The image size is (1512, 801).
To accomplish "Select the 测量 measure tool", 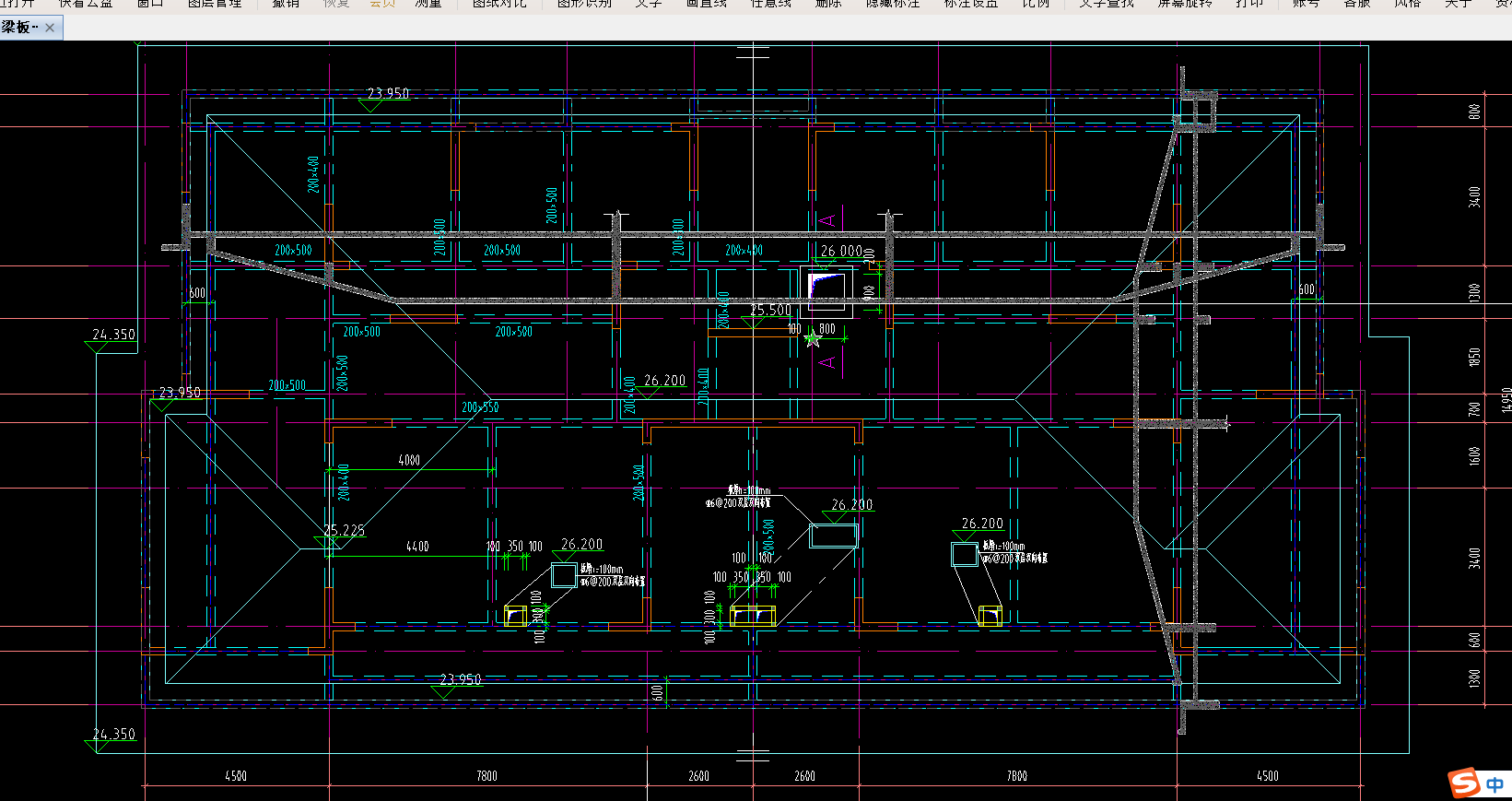I will click(428, 4).
